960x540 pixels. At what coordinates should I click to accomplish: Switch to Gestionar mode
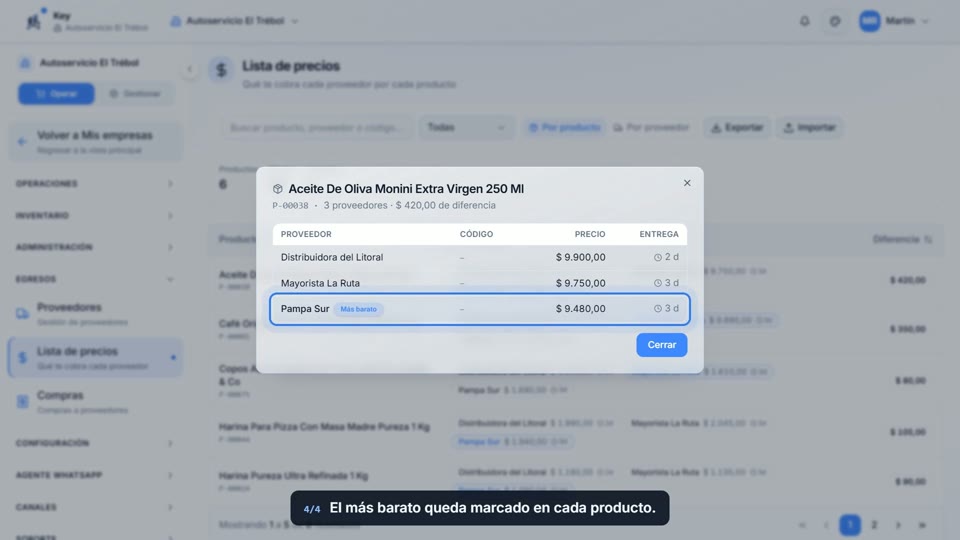pyautogui.click(x=135, y=94)
